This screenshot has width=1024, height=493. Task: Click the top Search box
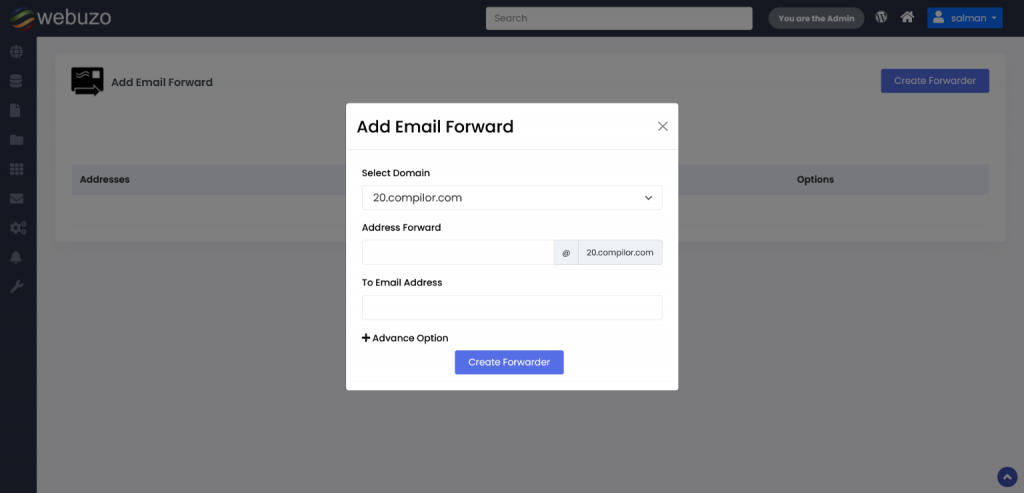click(x=619, y=18)
